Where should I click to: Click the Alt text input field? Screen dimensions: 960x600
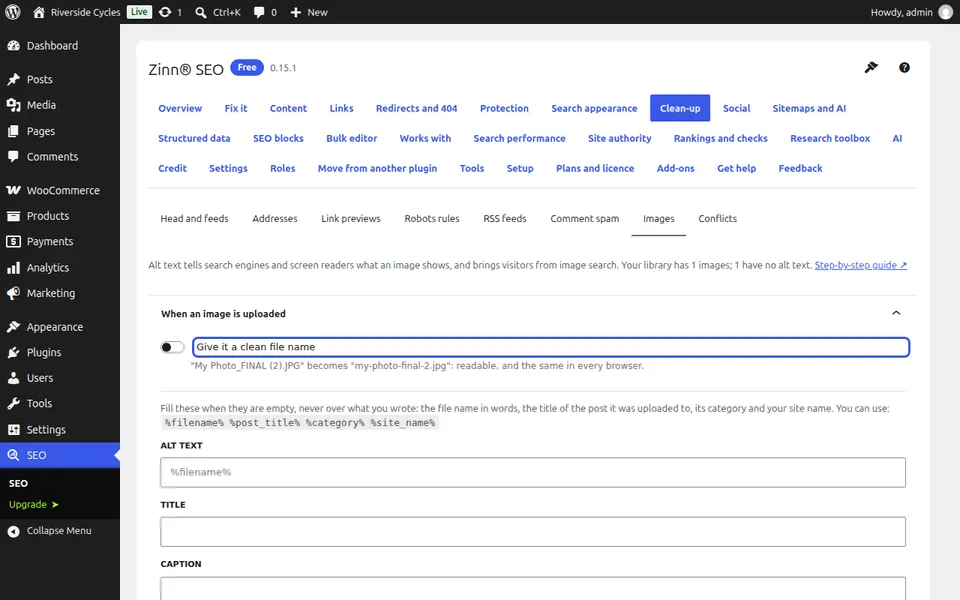(533, 473)
